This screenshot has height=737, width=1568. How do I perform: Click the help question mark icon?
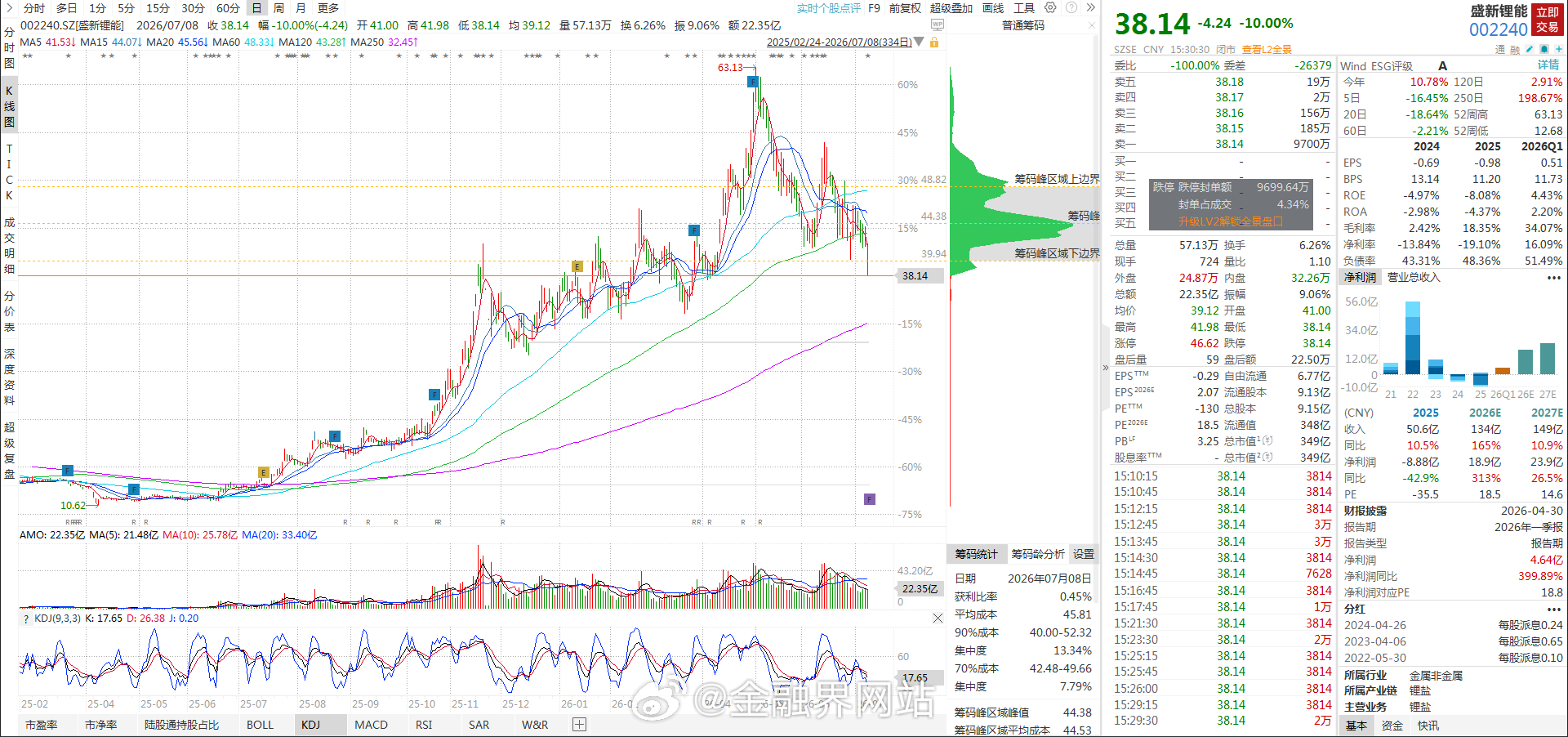1070,7
